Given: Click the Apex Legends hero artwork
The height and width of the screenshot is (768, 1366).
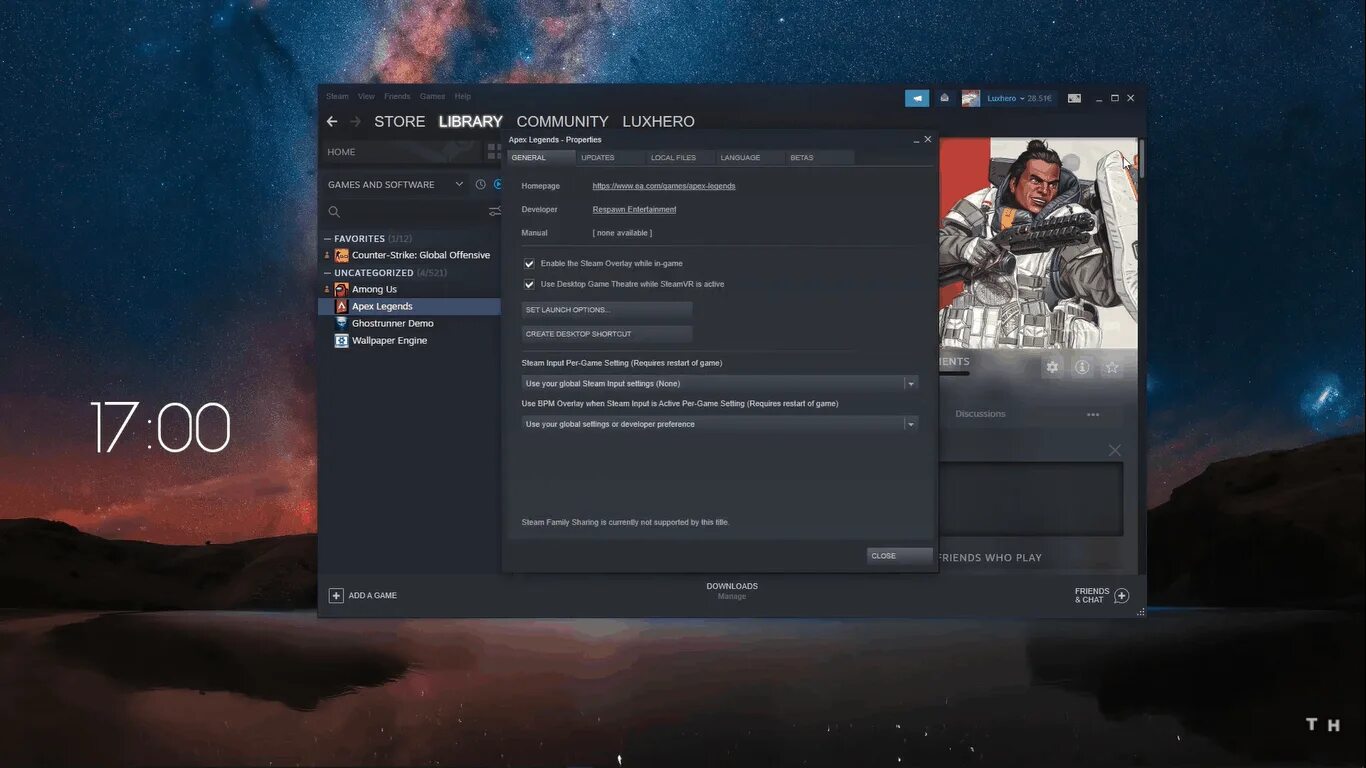Looking at the screenshot, I should (1038, 243).
